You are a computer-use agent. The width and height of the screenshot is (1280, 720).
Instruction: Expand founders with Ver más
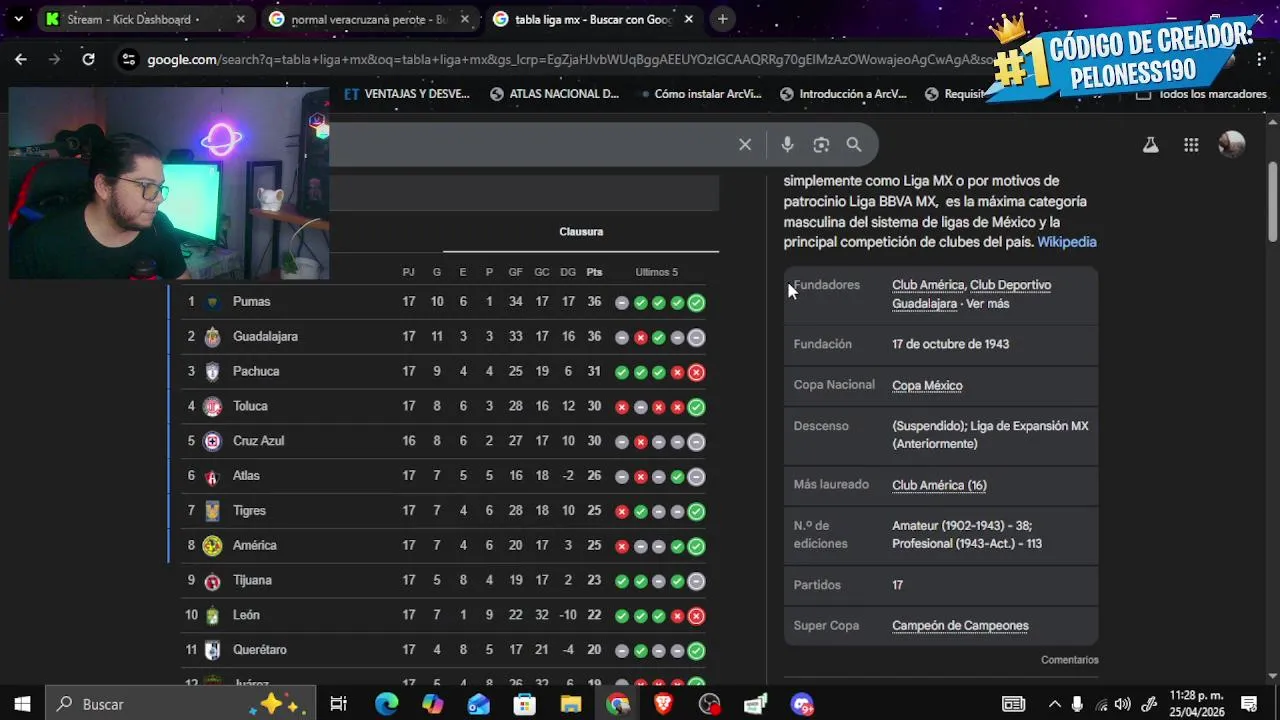point(988,304)
